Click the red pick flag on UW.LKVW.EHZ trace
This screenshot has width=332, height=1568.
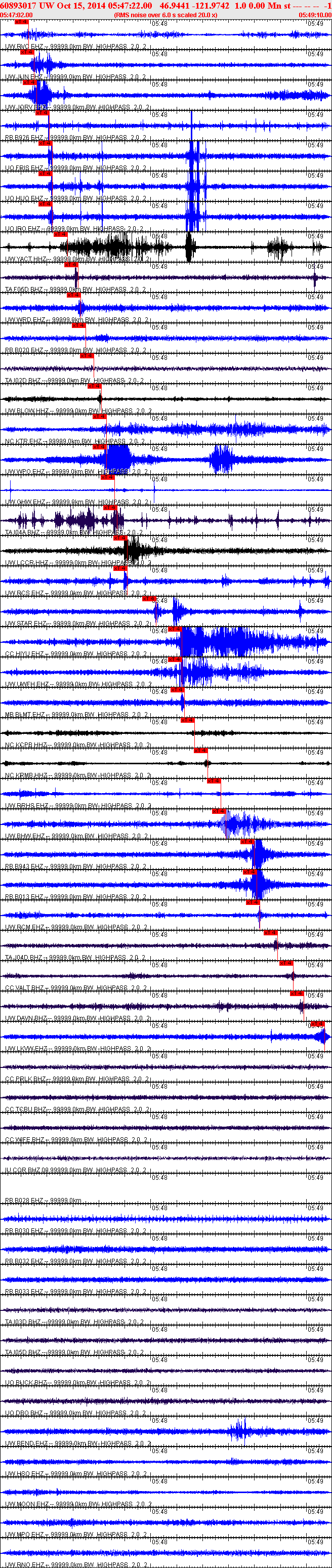317,1024
